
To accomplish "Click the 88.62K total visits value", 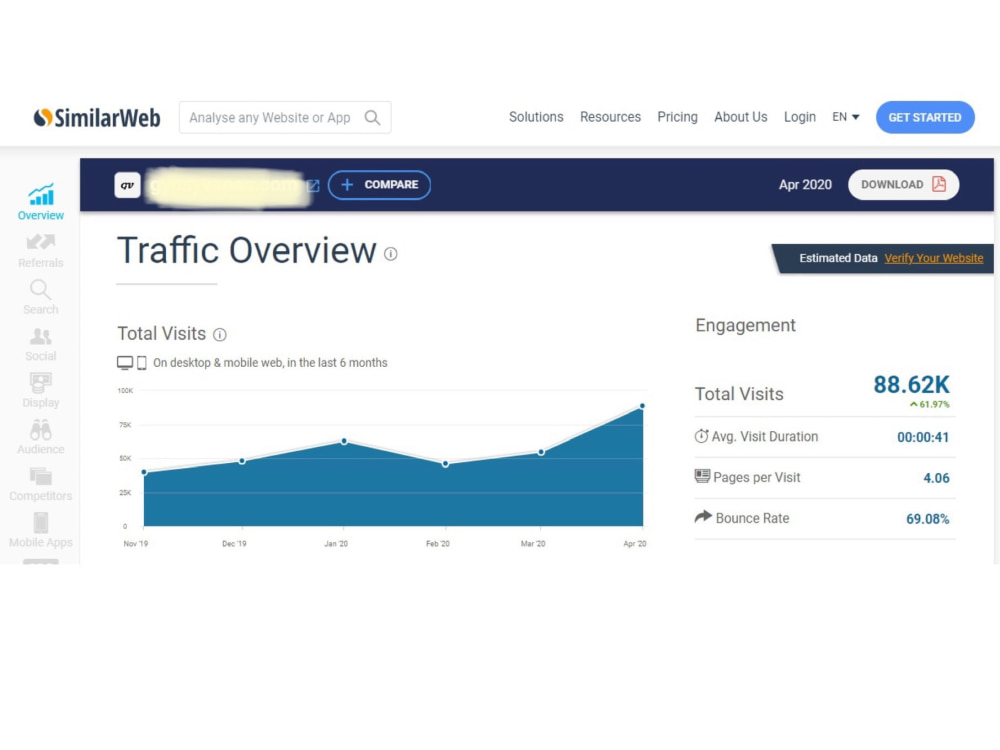I will pos(911,385).
